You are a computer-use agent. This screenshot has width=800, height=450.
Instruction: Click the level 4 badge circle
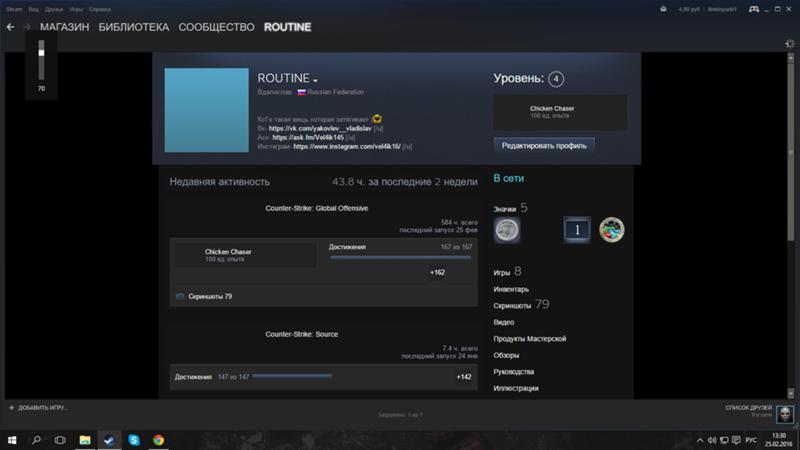[x=556, y=79]
